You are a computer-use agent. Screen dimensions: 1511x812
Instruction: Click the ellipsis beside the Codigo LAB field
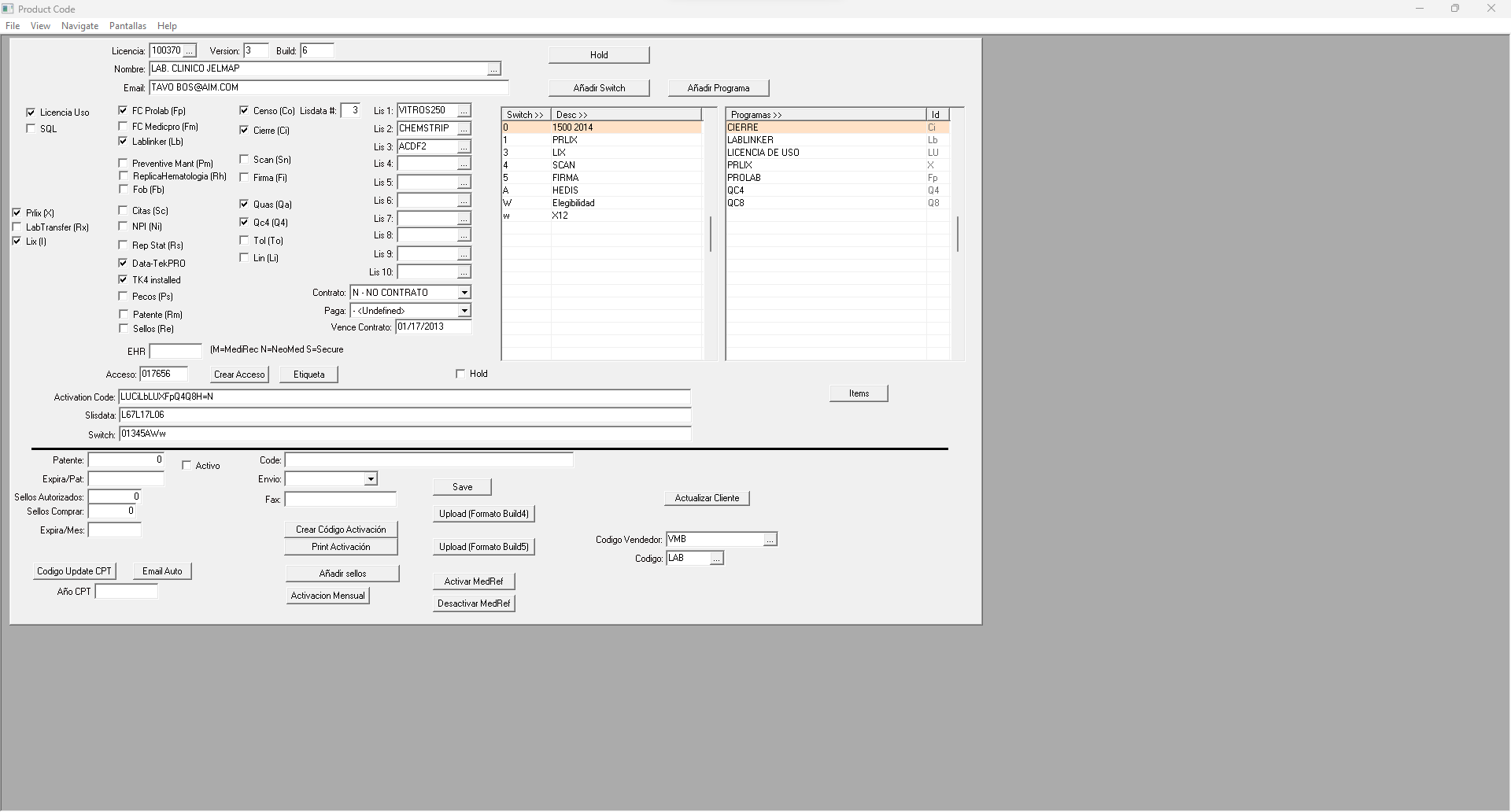pos(716,559)
